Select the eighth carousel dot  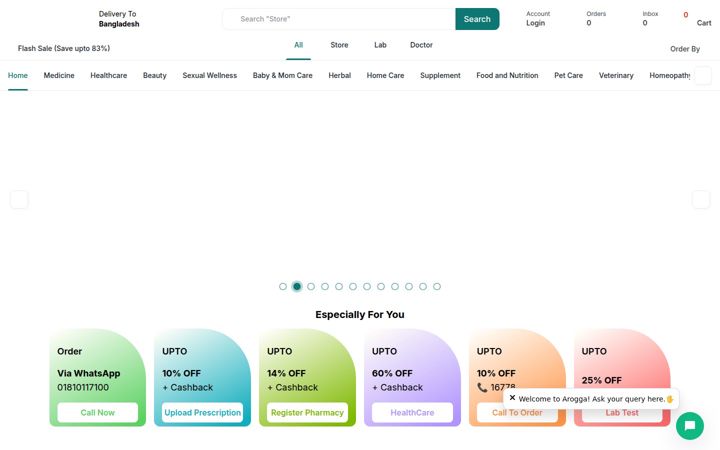coord(381,287)
